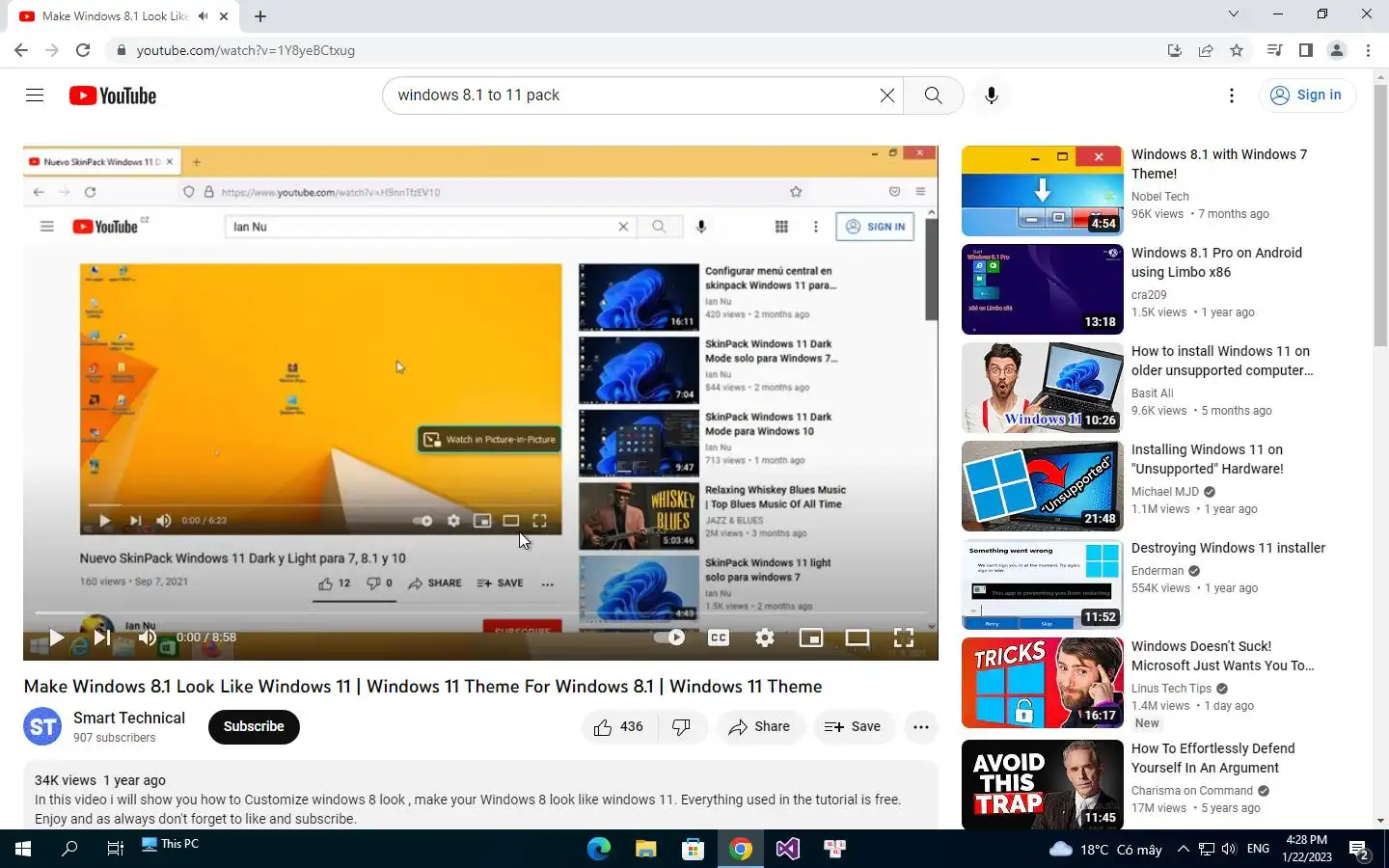The height and width of the screenshot is (868, 1389).
Task: Open more actions under the video
Action: click(921, 727)
